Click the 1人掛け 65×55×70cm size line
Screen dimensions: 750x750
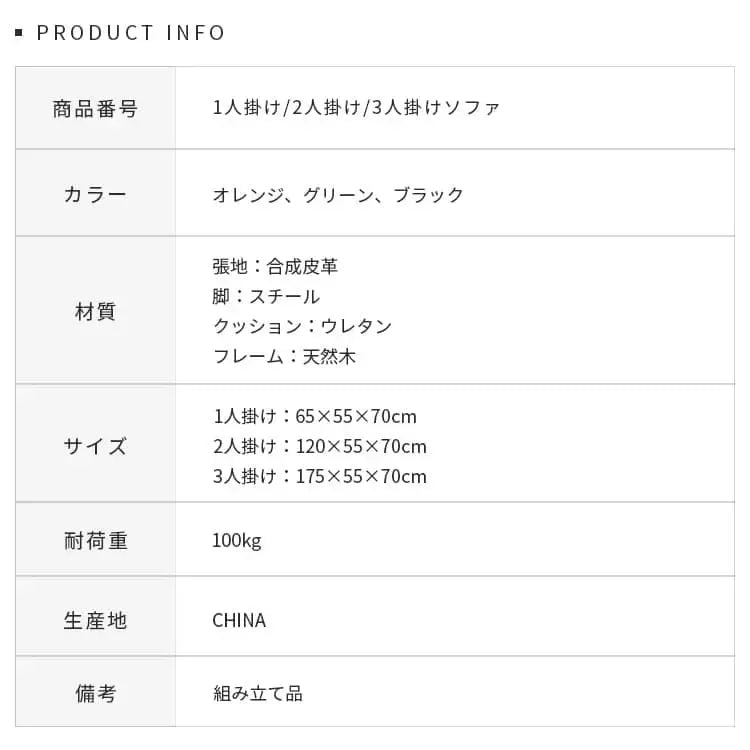(x=314, y=416)
